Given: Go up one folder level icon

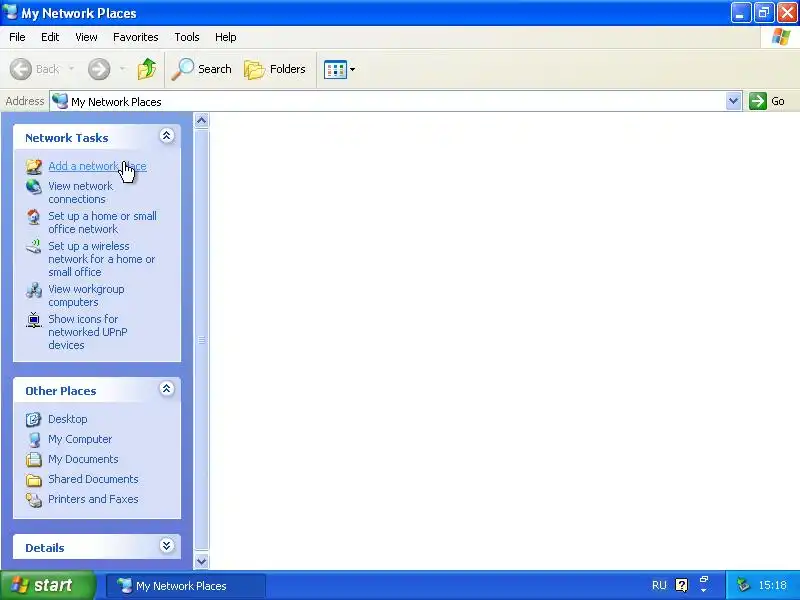Looking at the screenshot, I should coord(147,69).
